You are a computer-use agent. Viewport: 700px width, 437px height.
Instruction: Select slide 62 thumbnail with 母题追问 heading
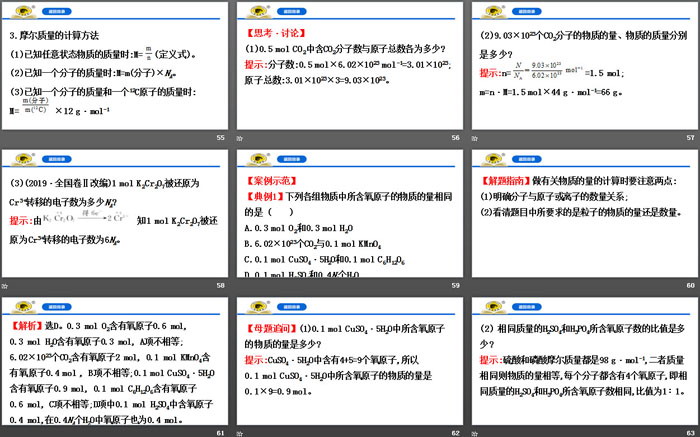pyautogui.click(x=350, y=361)
